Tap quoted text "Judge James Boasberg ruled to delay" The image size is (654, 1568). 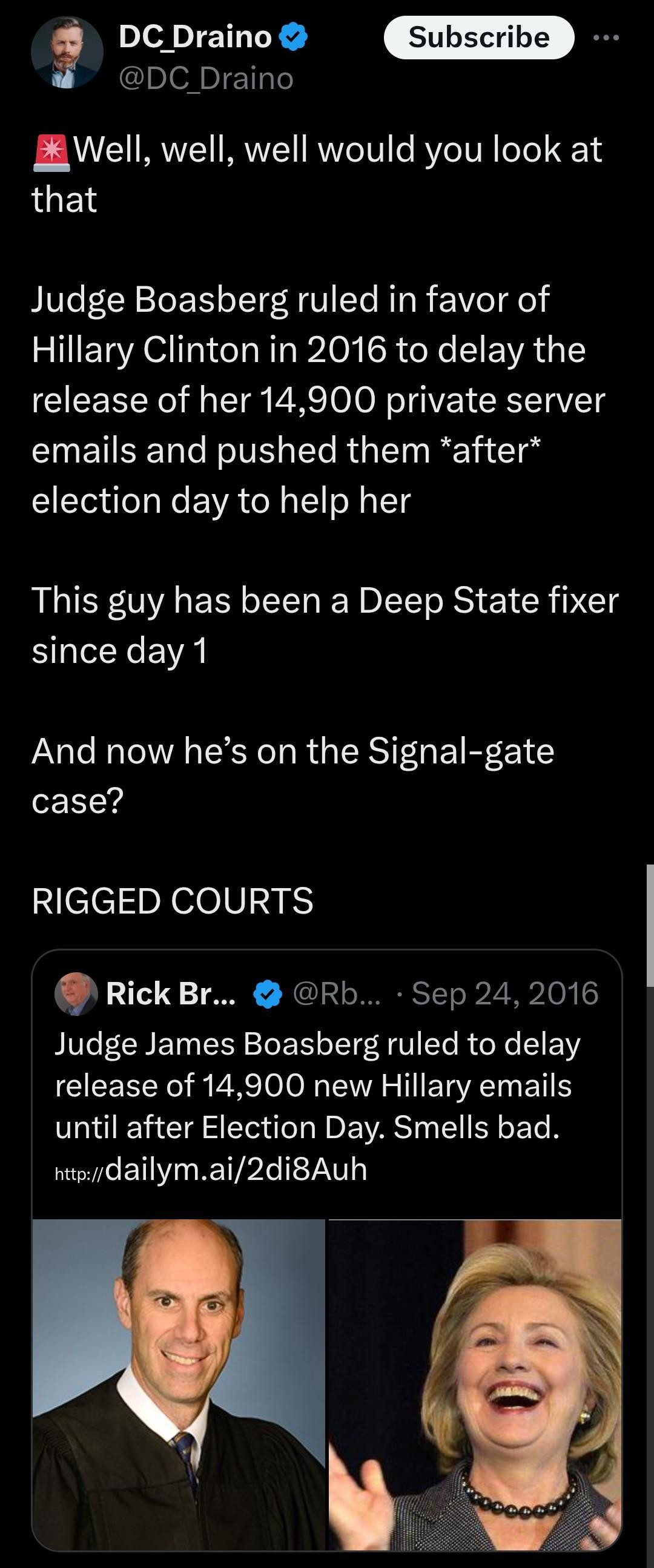coord(317,1044)
